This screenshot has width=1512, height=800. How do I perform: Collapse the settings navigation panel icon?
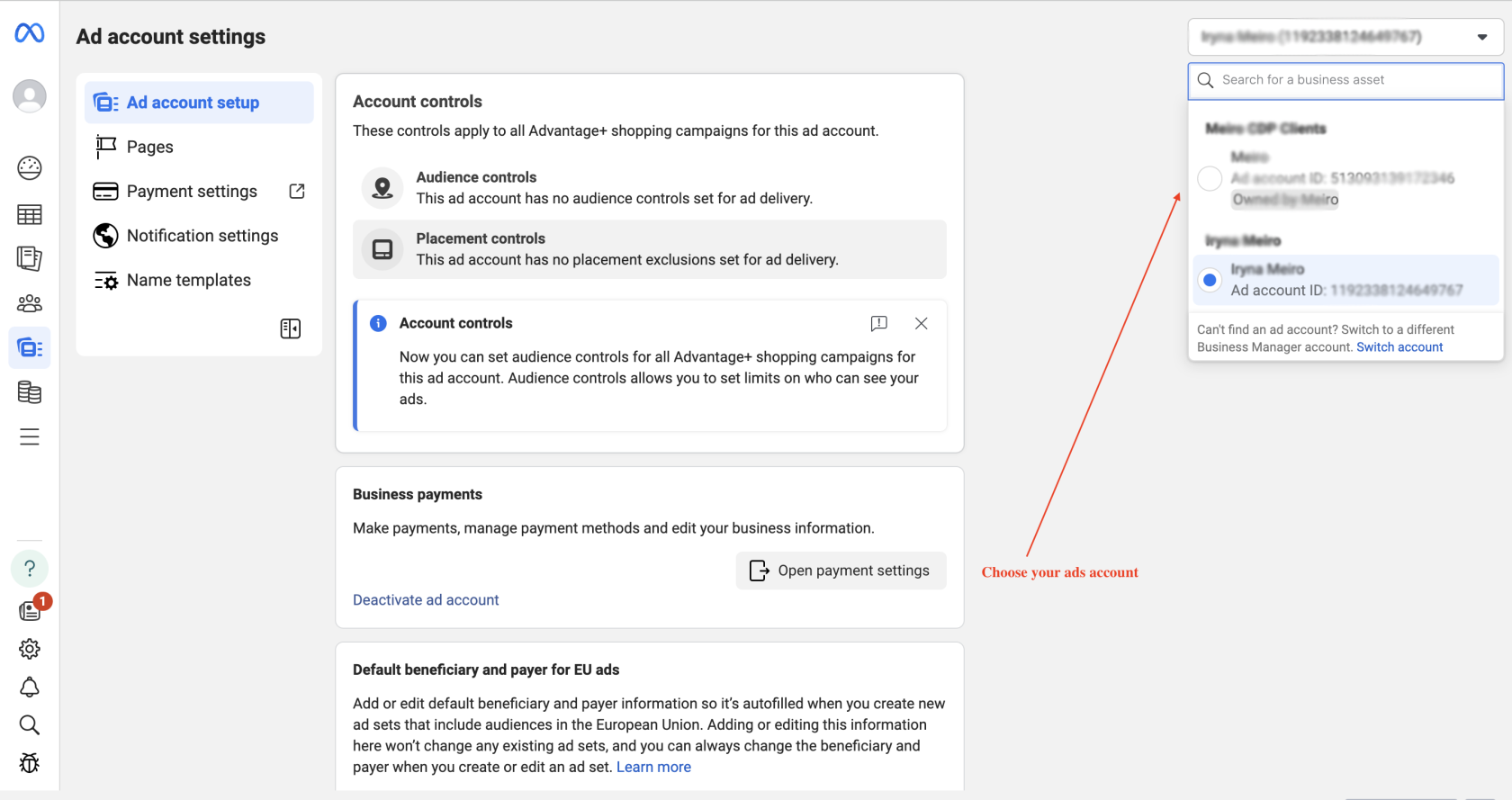(x=291, y=328)
